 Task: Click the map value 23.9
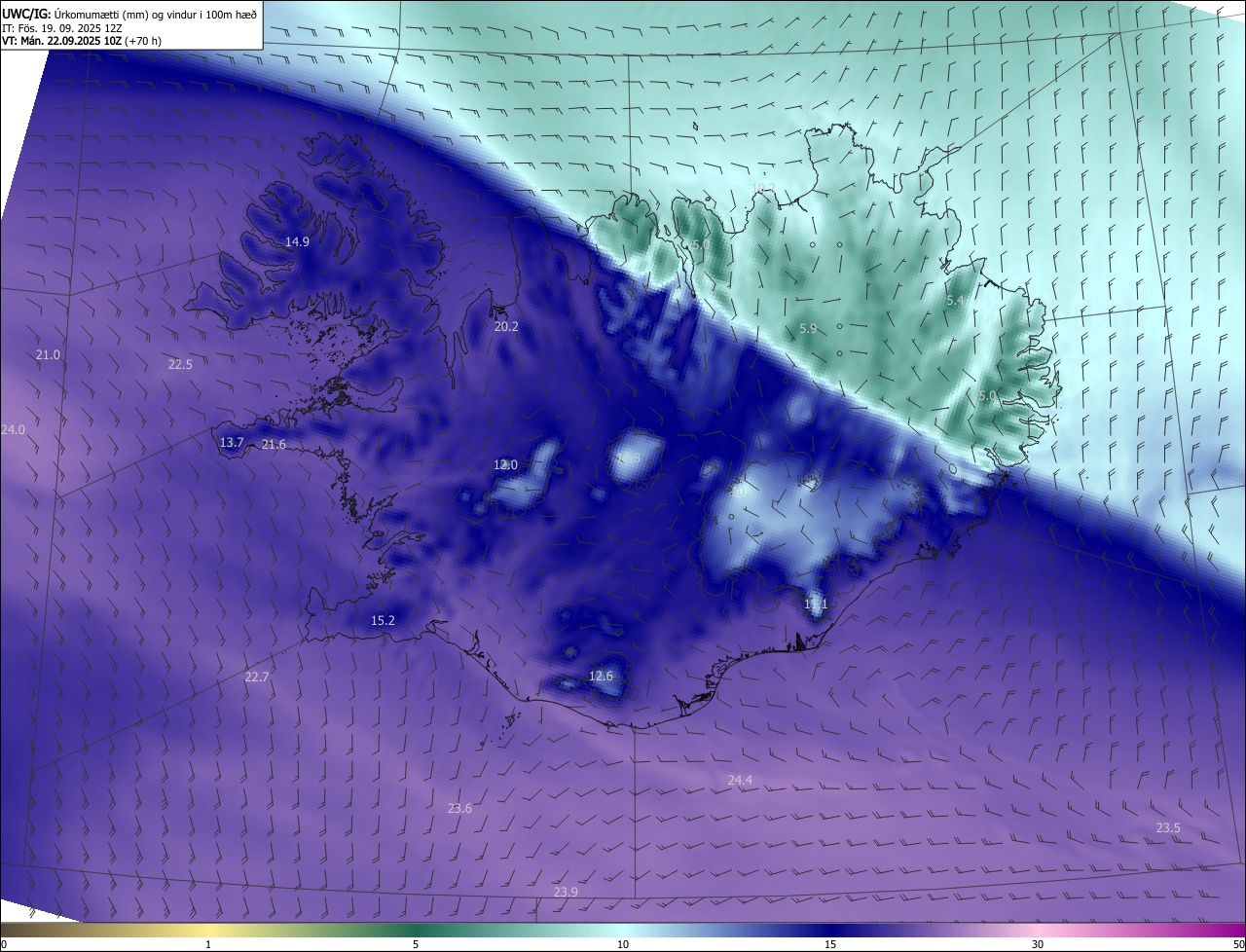(x=566, y=893)
